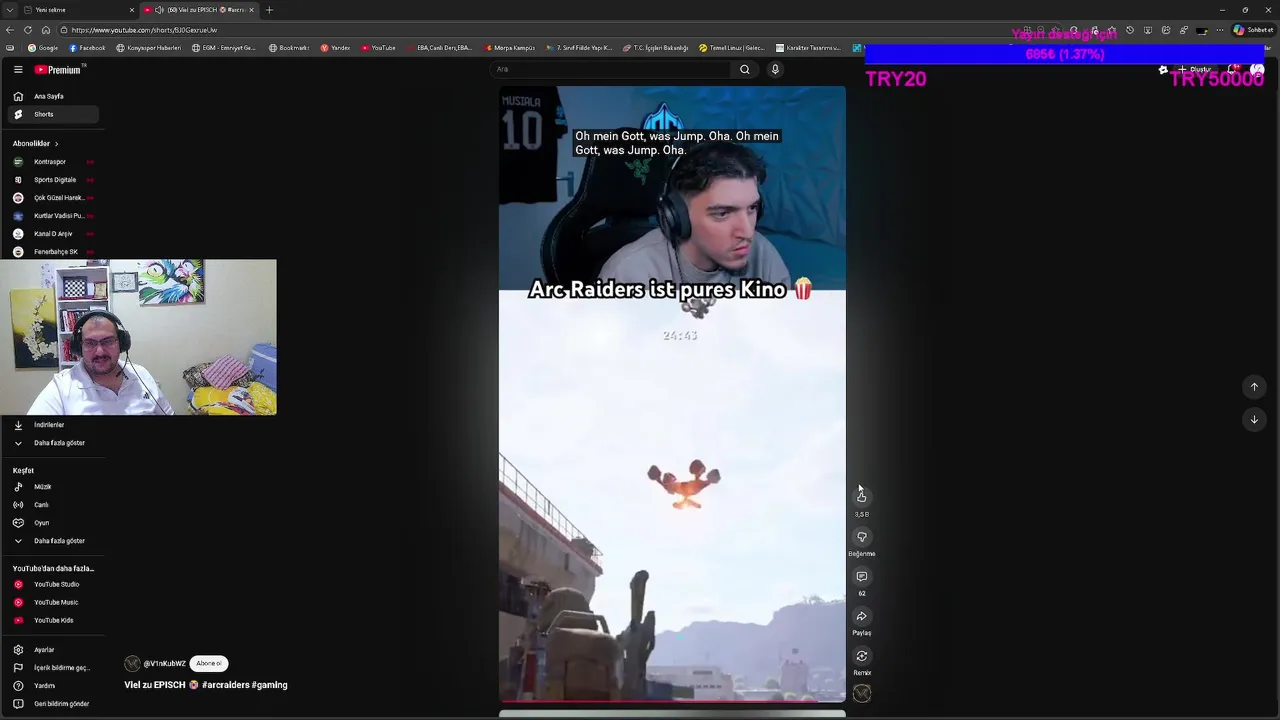Open the browser tab list dropdown

pos(9,10)
